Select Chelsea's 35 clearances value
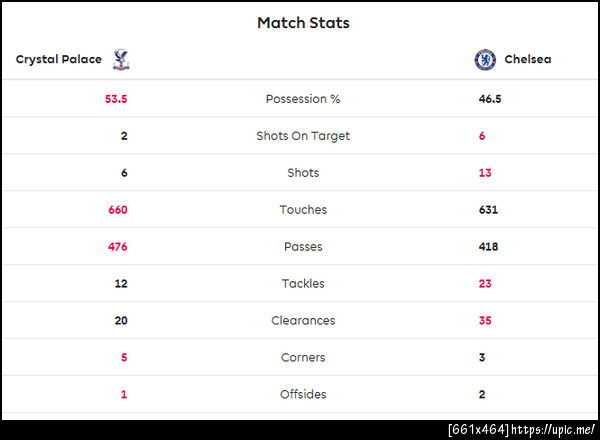Screen dimensions: 600x440 coord(485,321)
